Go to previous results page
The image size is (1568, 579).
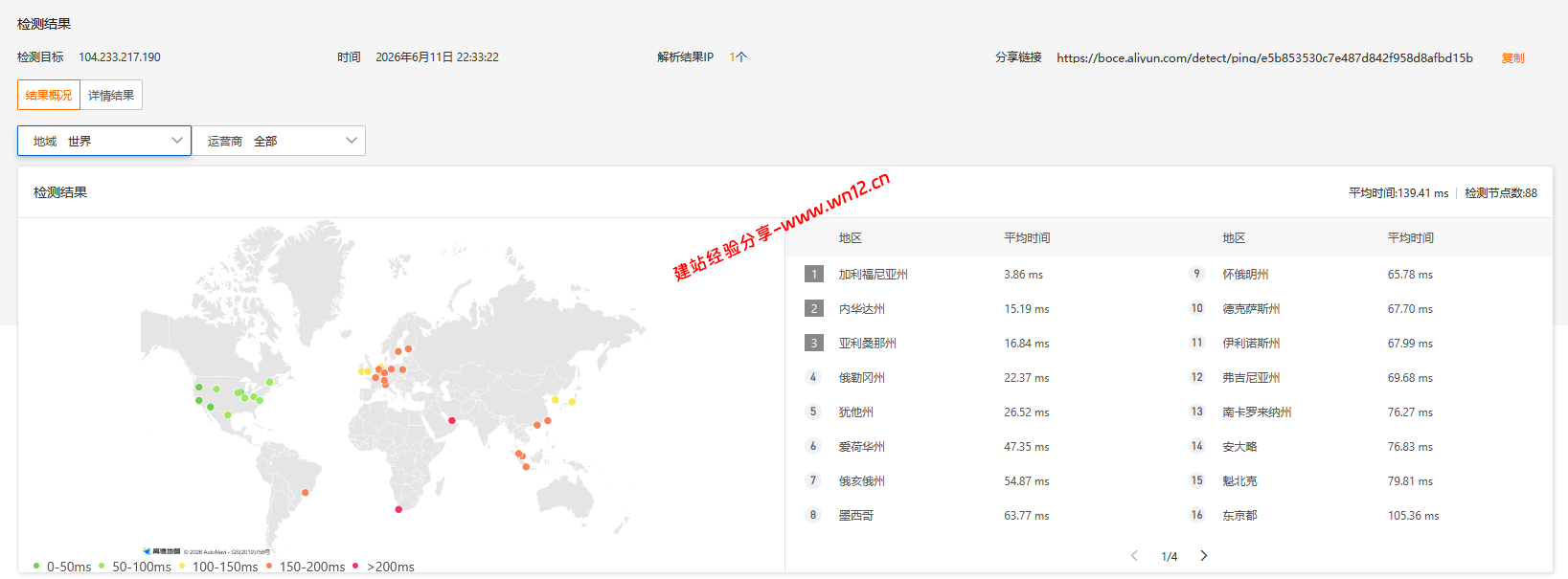point(1134,556)
